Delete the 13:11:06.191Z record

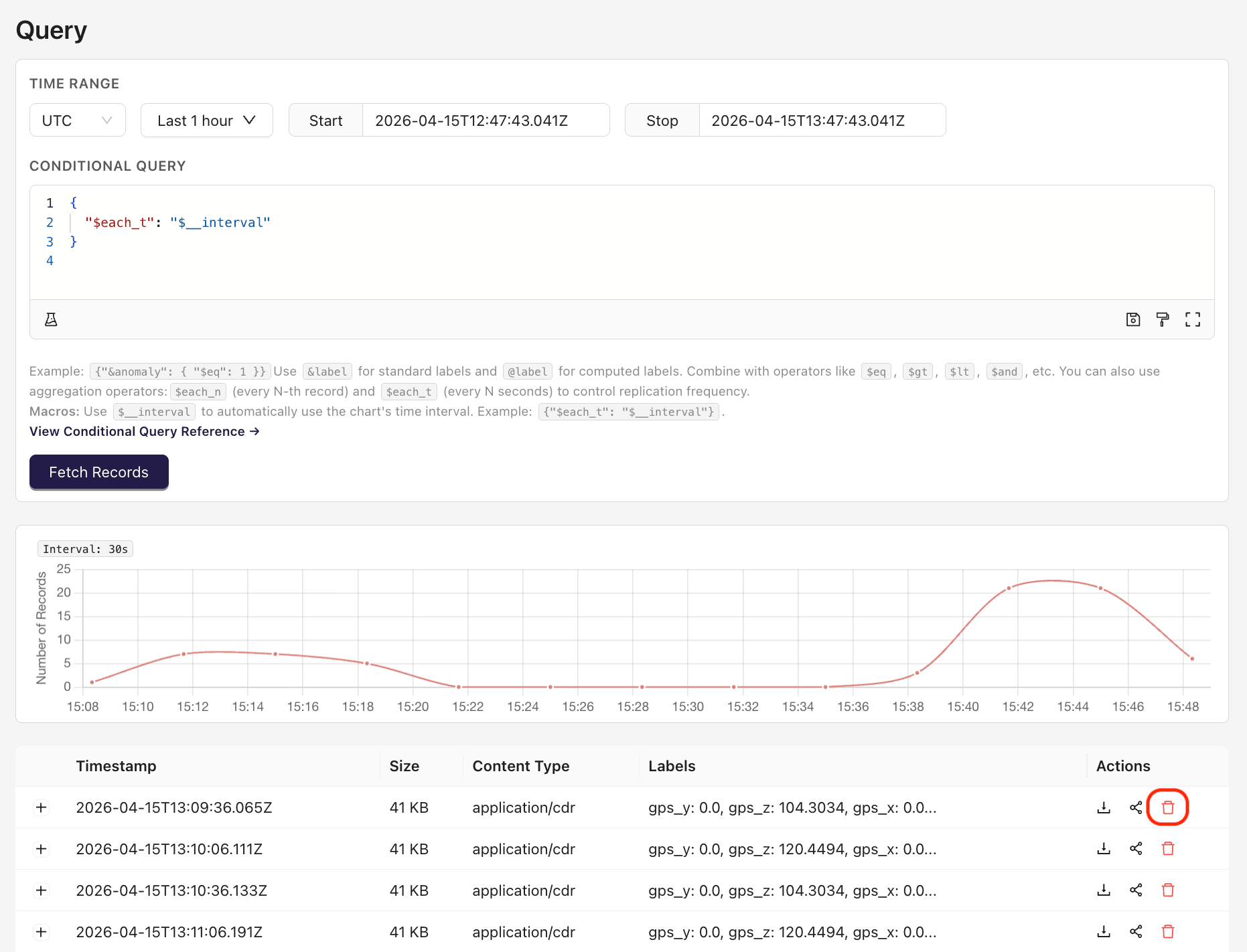click(1168, 932)
